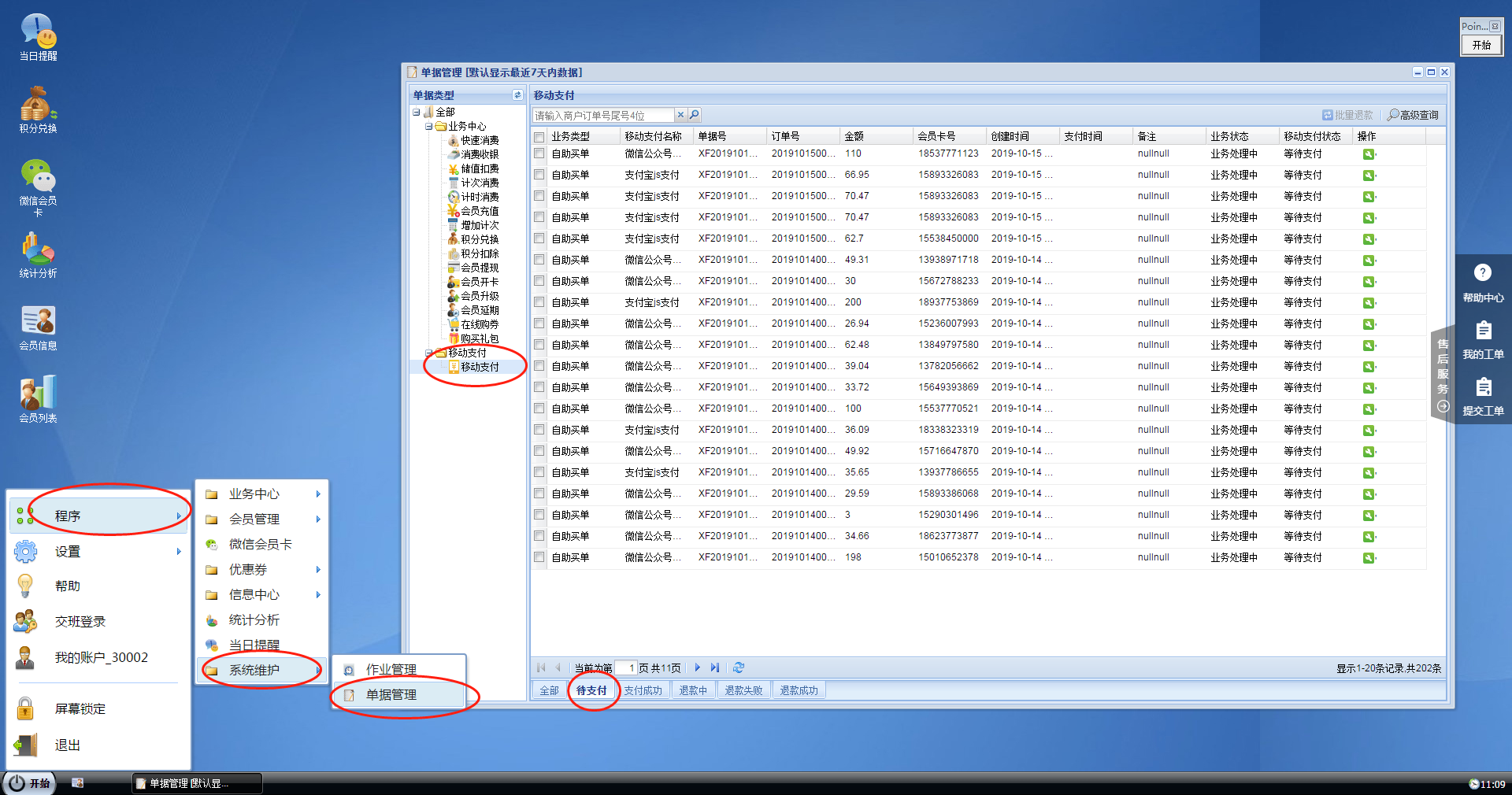
Task: Click the search magnifier icon beside order input
Action: [x=695, y=115]
